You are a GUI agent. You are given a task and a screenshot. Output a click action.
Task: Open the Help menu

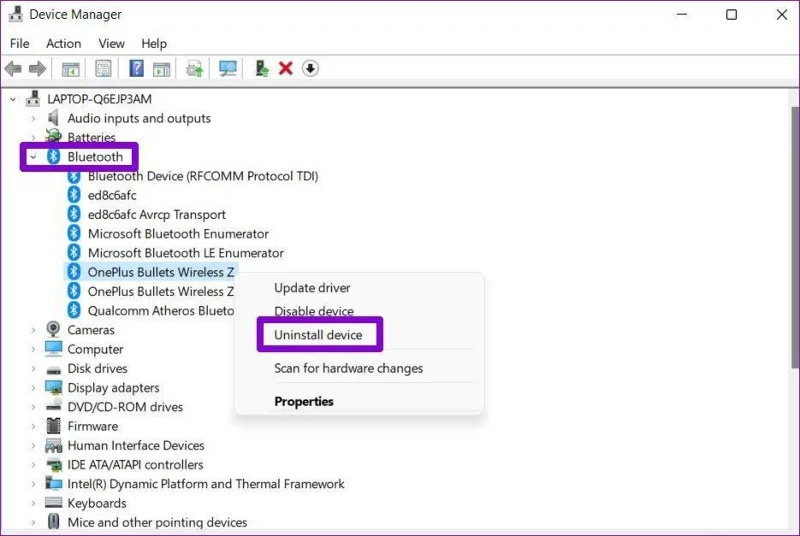154,43
